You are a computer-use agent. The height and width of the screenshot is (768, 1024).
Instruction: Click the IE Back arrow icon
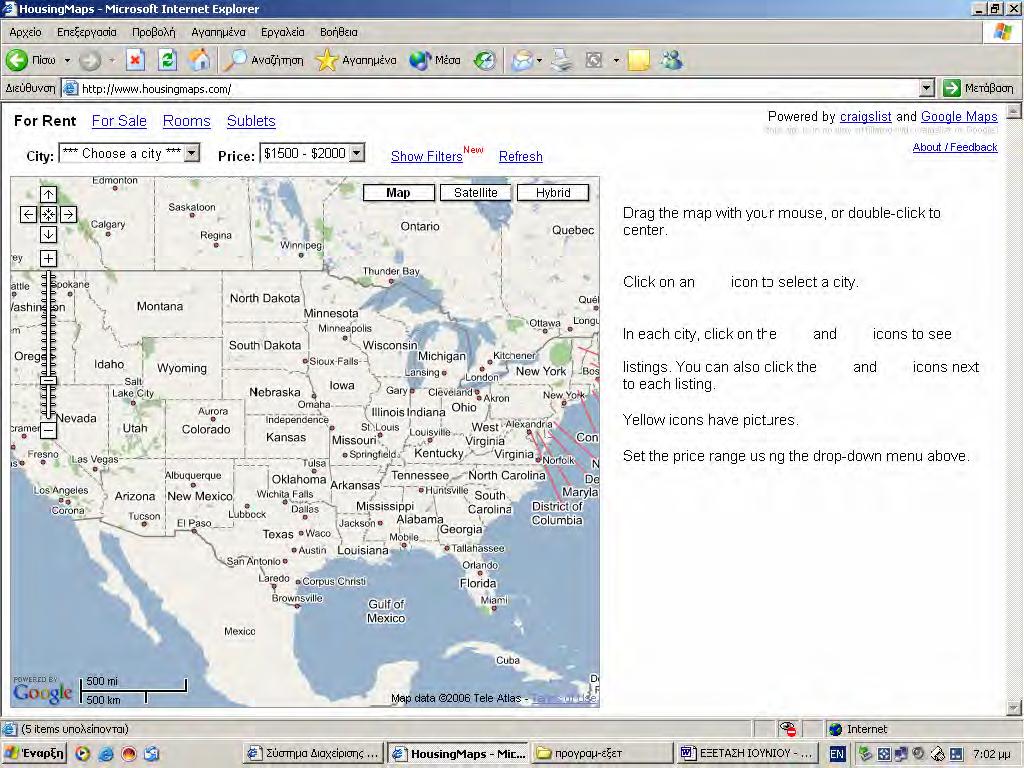[17, 61]
